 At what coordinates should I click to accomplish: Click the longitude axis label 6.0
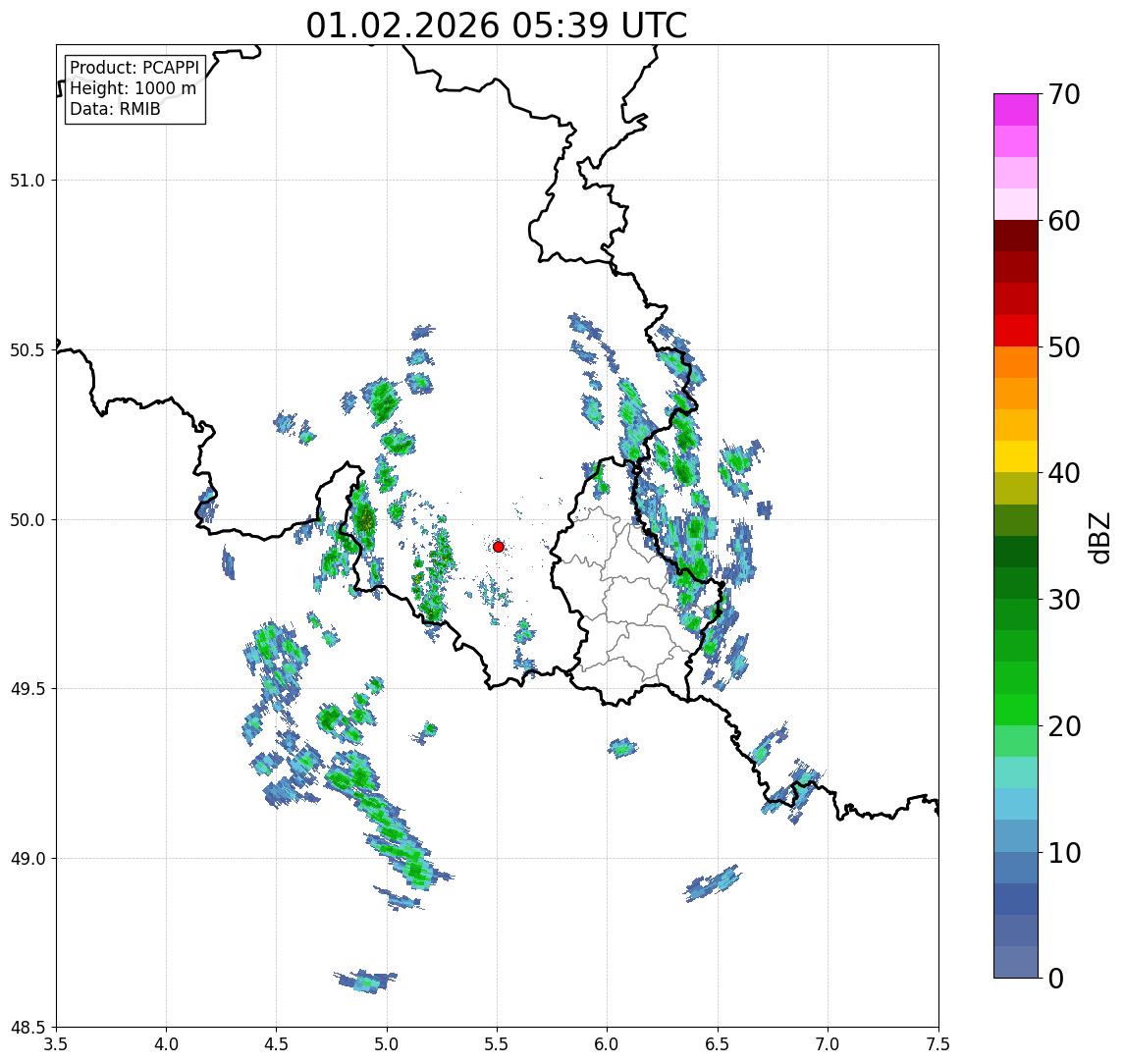(608, 1044)
